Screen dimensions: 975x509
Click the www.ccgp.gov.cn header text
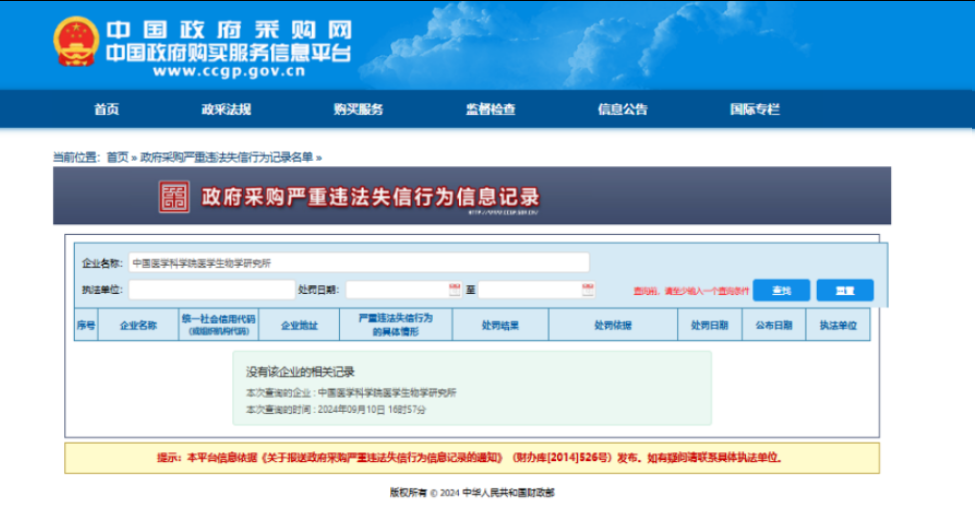pyautogui.click(x=229, y=71)
